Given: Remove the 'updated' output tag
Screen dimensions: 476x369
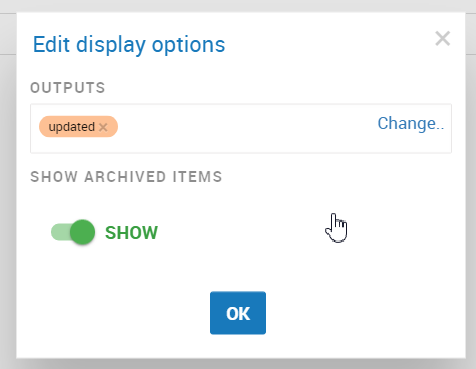Looking at the screenshot, I should 103,127.
